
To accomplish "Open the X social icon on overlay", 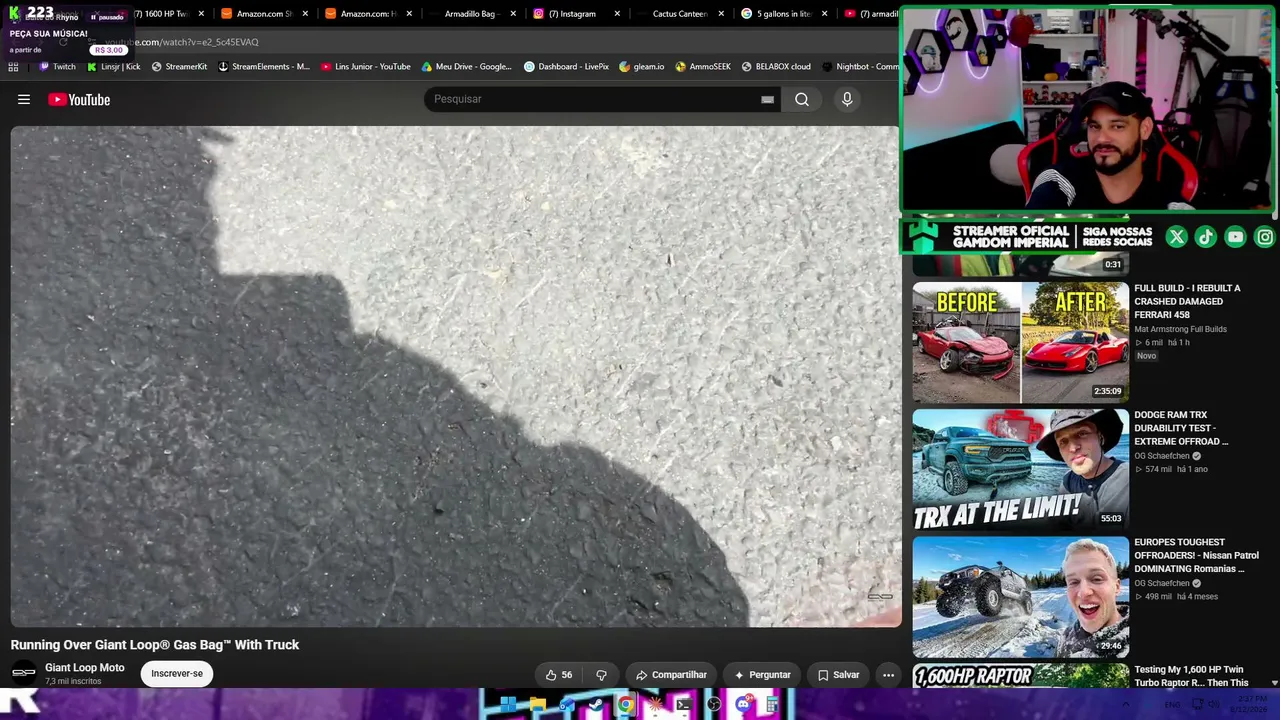I will (x=1176, y=237).
